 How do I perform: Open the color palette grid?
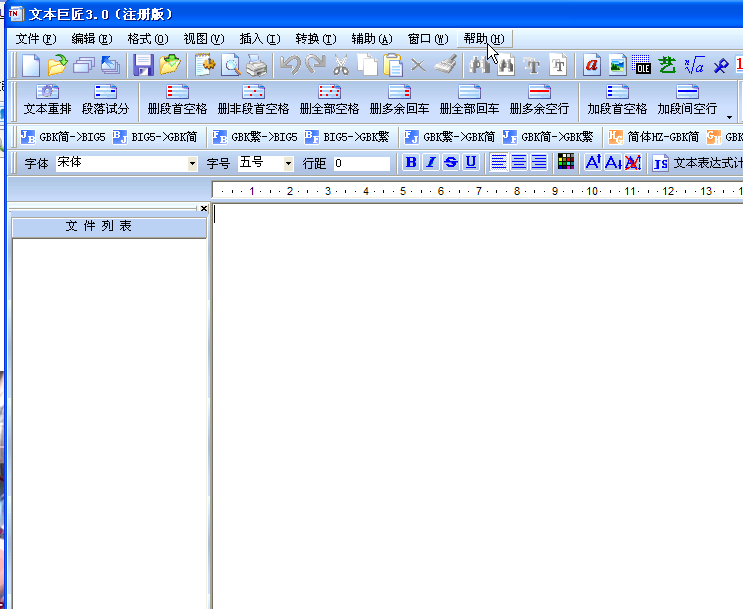pyautogui.click(x=566, y=162)
